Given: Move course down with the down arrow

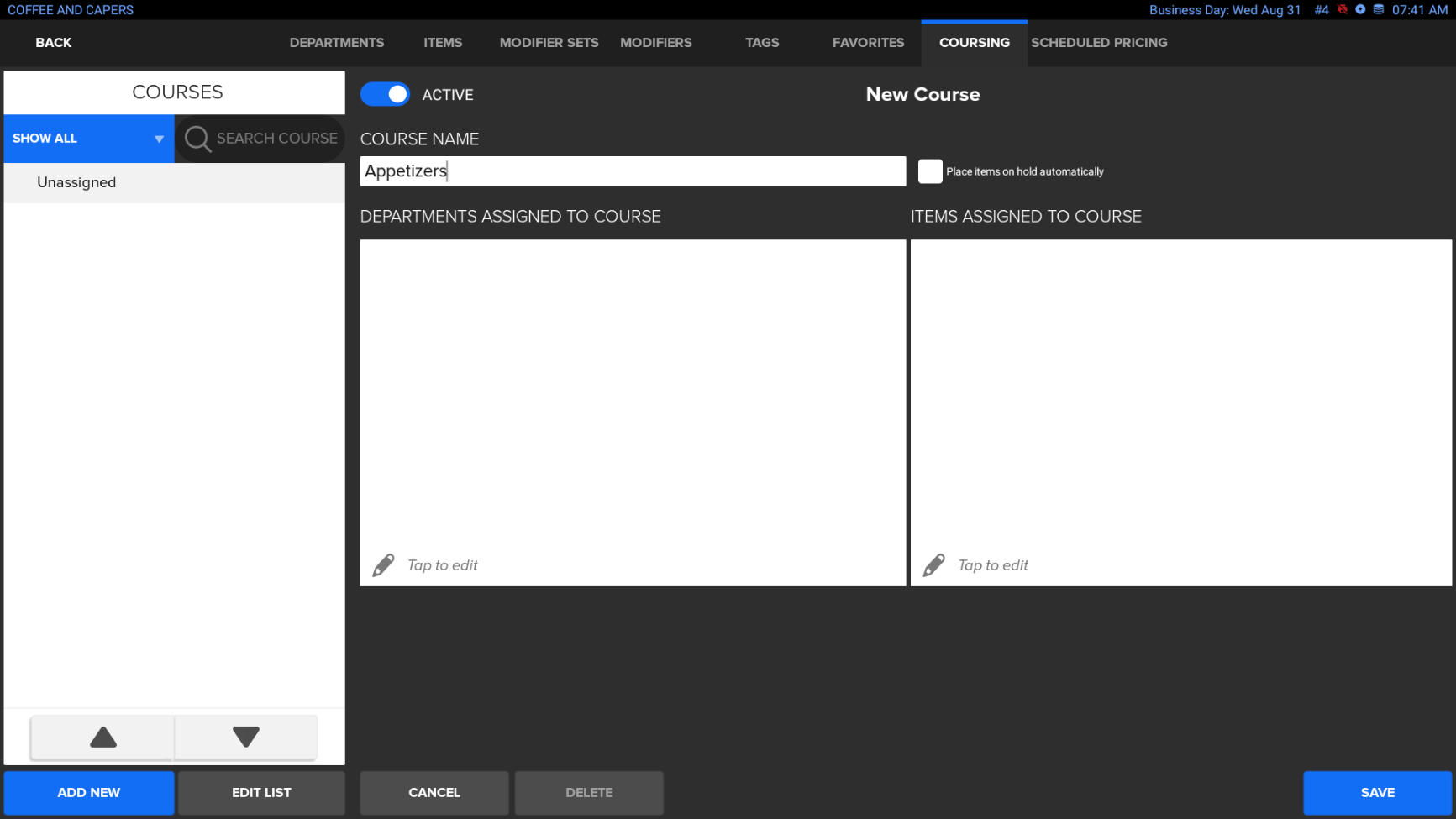Looking at the screenshot, I should pyautogui.click(x=245, y=738).
